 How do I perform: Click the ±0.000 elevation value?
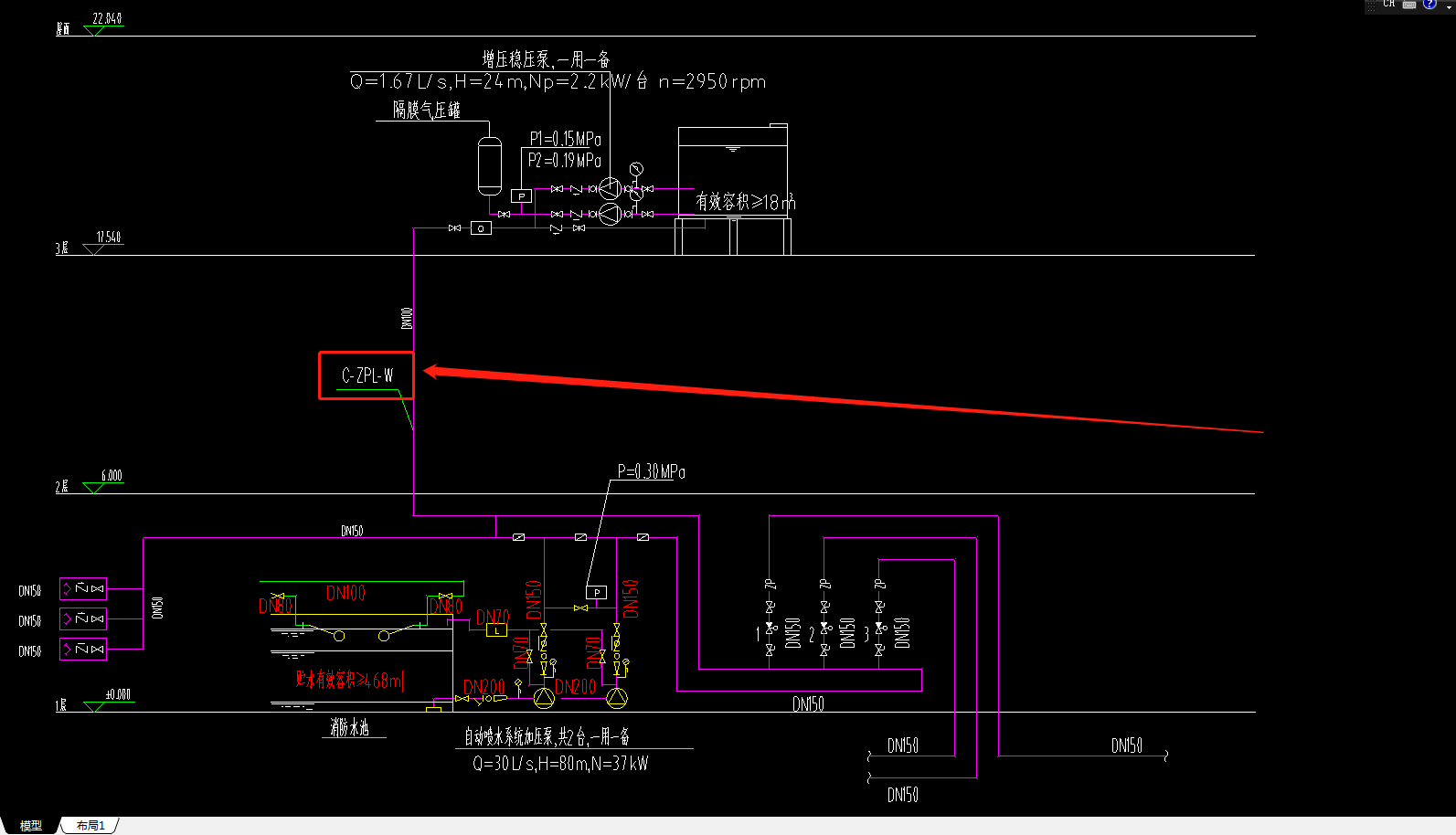118,694
